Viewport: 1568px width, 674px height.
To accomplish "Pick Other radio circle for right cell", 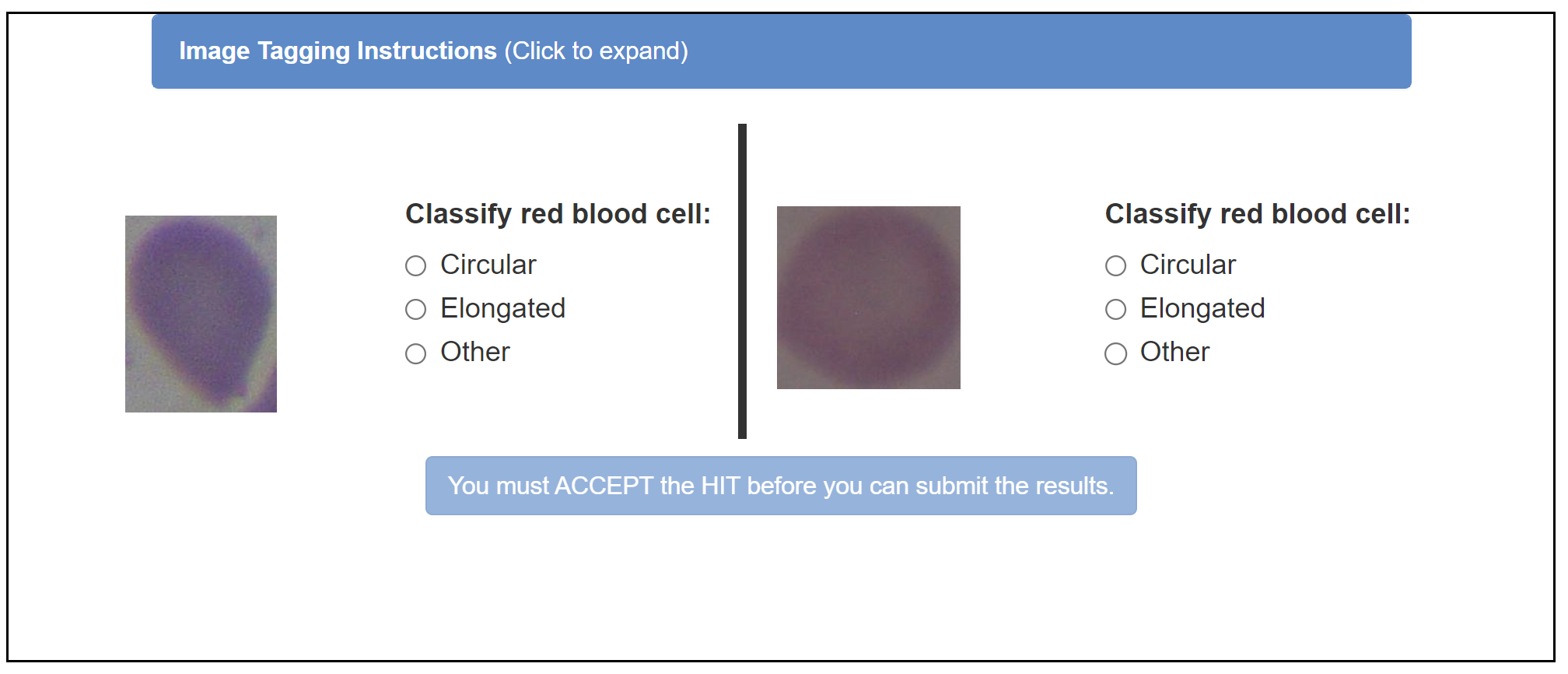I will pyautogui.click(x=1116, y=354).
